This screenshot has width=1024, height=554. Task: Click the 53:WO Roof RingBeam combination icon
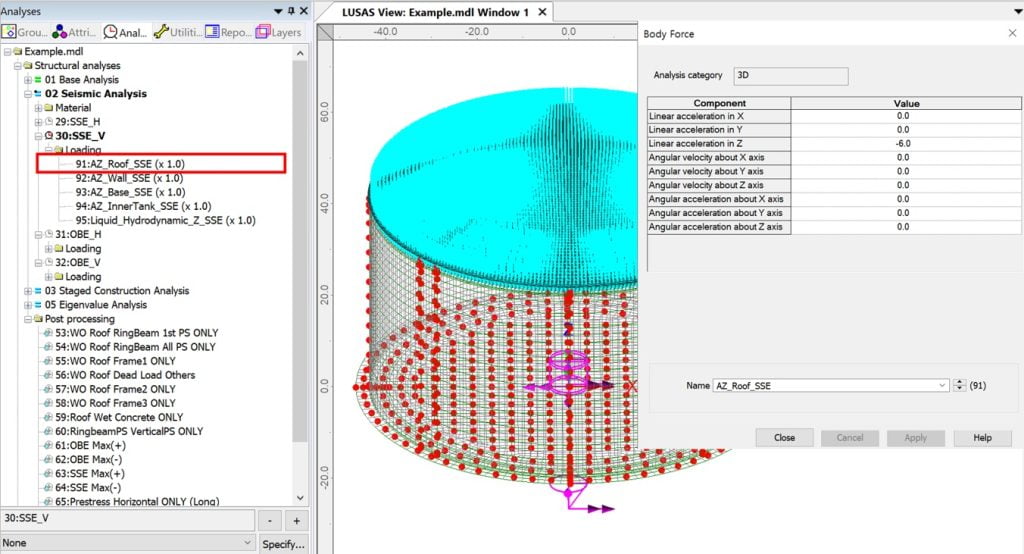48,332
